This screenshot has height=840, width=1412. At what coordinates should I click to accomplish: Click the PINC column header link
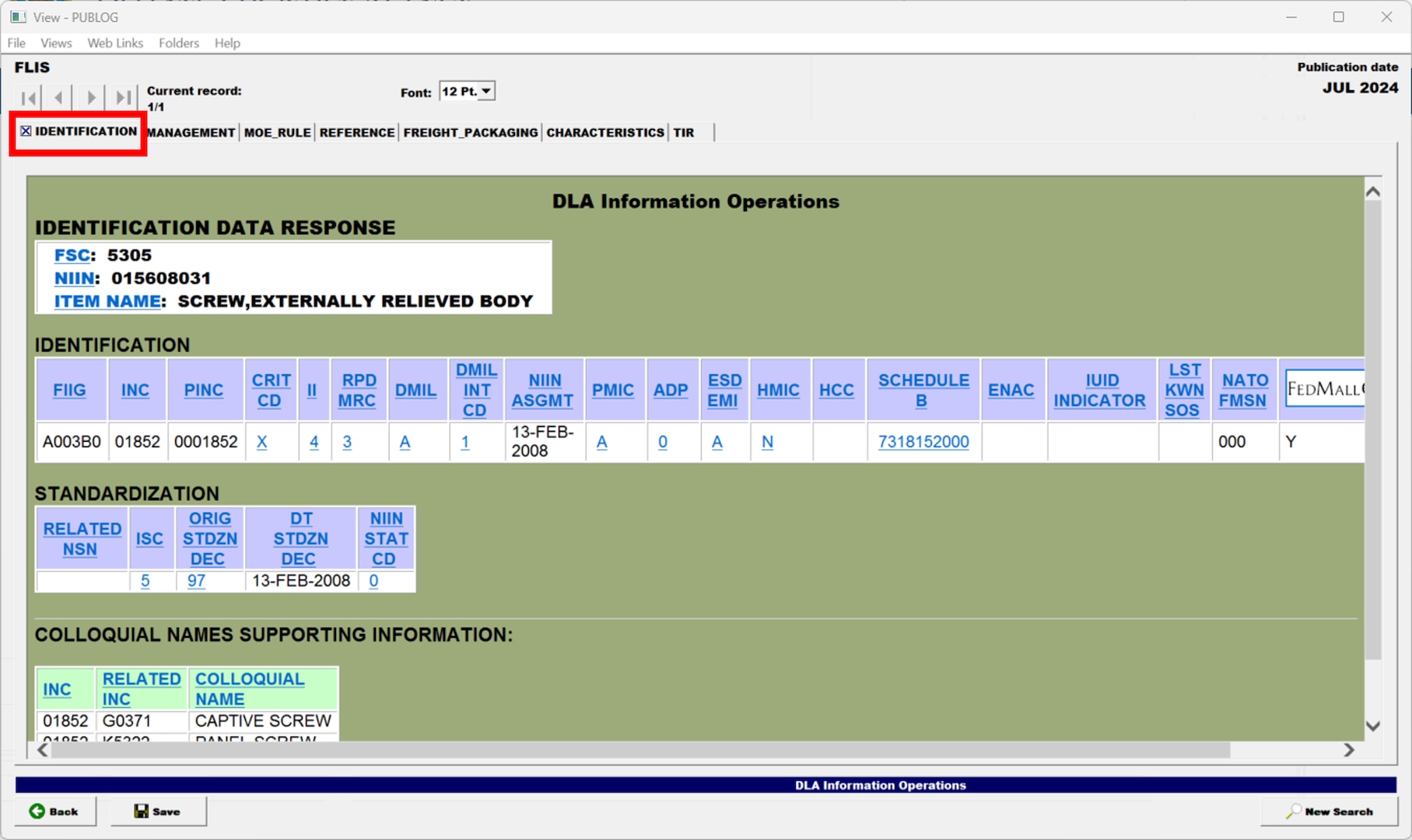204,390
